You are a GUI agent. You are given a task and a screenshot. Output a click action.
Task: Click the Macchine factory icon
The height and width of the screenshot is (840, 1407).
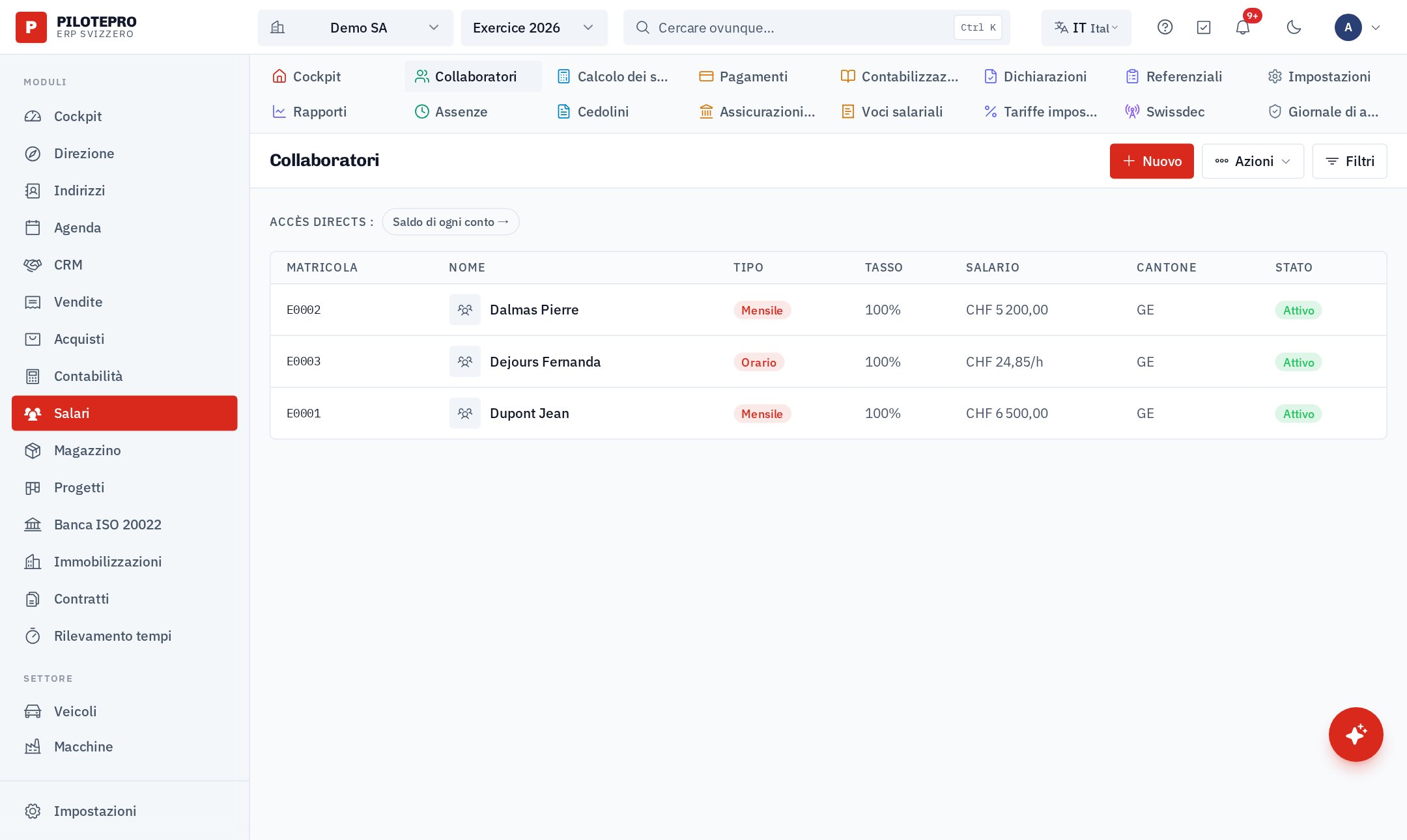pos(33,746)
